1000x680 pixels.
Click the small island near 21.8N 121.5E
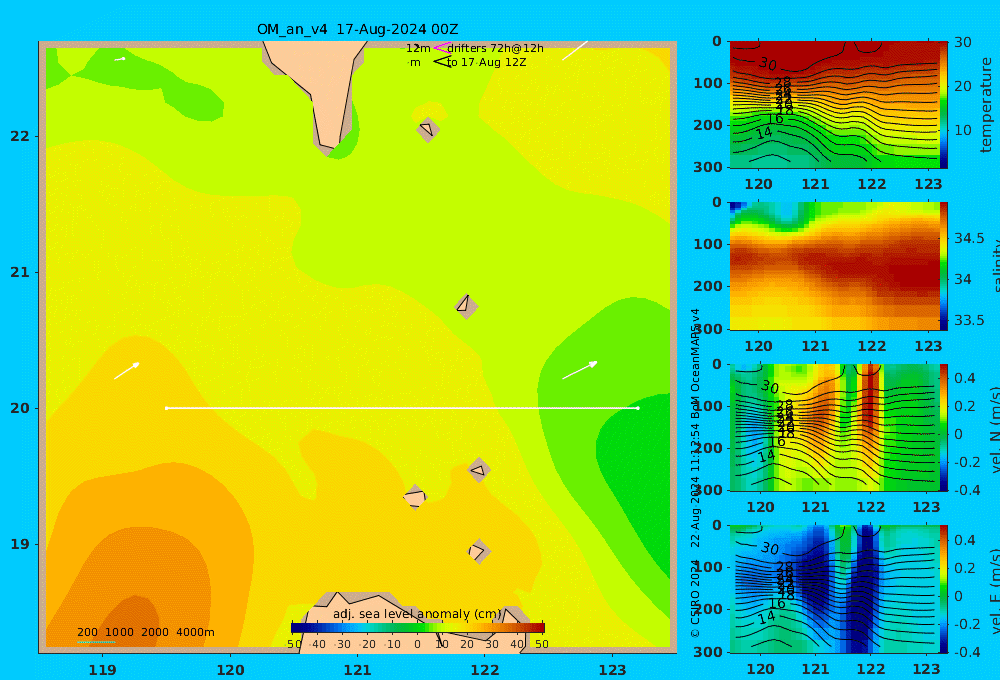[427, 129]
